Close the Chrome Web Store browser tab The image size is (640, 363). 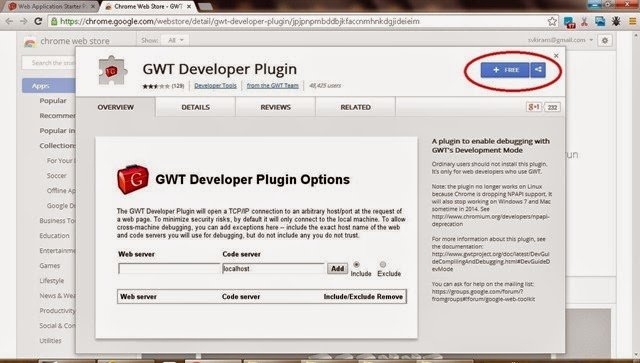coord(189,7)
